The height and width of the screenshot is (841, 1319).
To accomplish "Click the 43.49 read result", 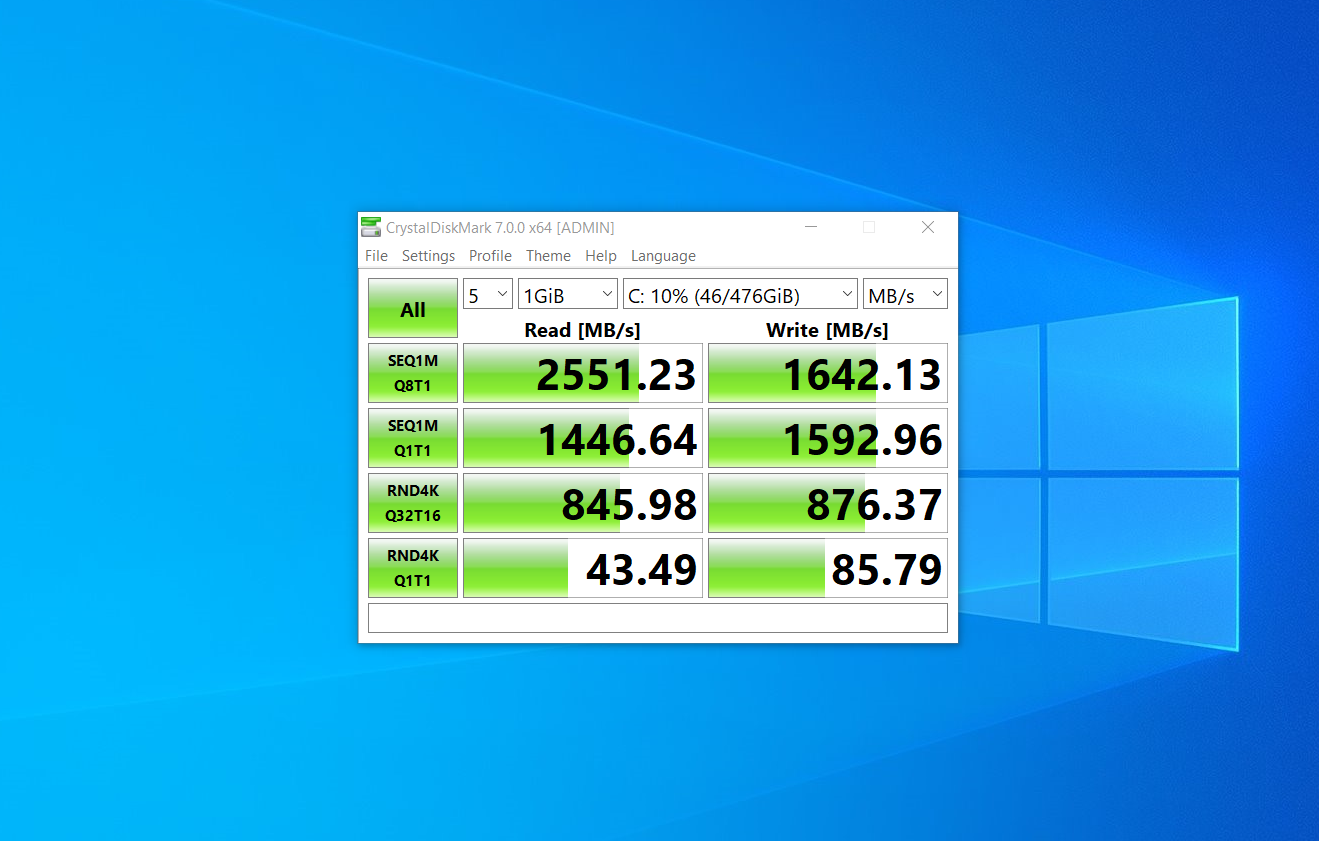I will click(x=583, y=568).
